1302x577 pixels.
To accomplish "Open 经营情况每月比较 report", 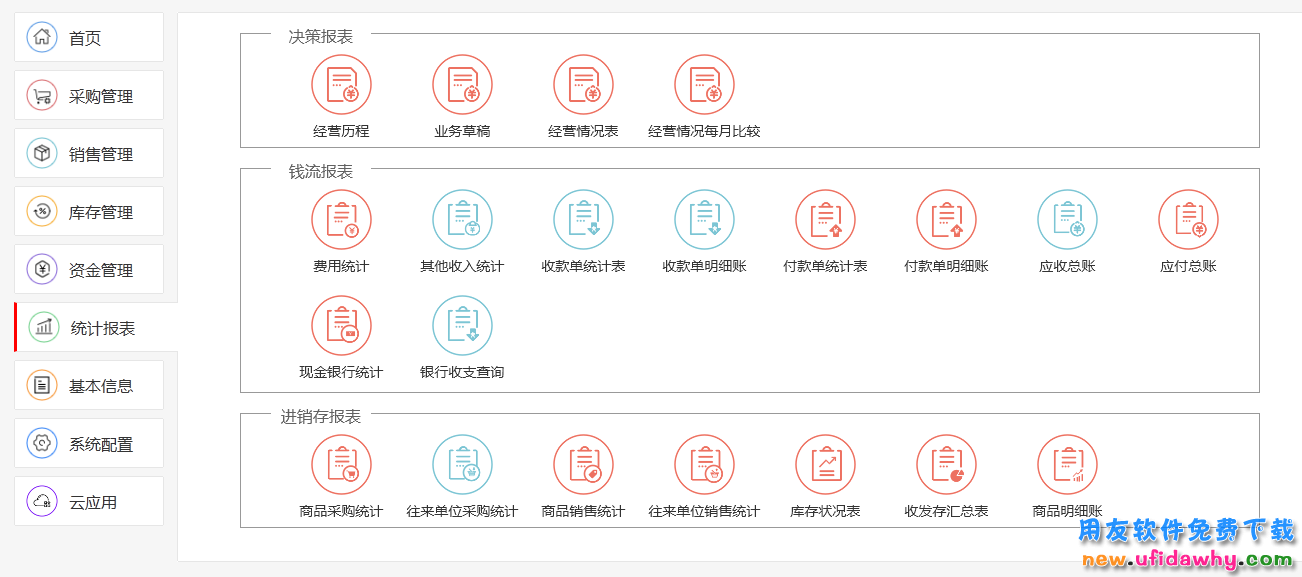I will [x=704, y=85].
